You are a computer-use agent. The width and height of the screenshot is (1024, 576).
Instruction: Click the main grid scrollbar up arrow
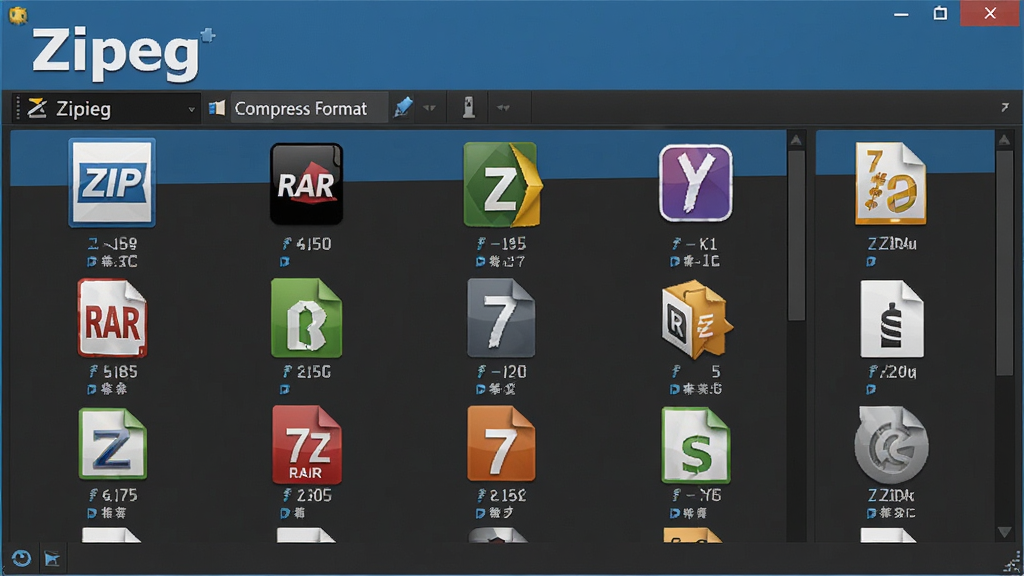(796, 140)
